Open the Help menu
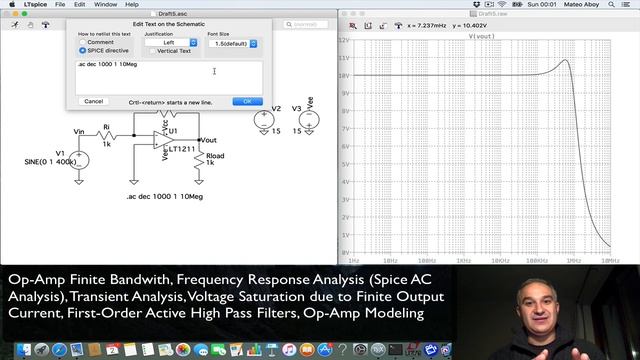The height and width of the screenshot is (360, 640). [132, 4]
